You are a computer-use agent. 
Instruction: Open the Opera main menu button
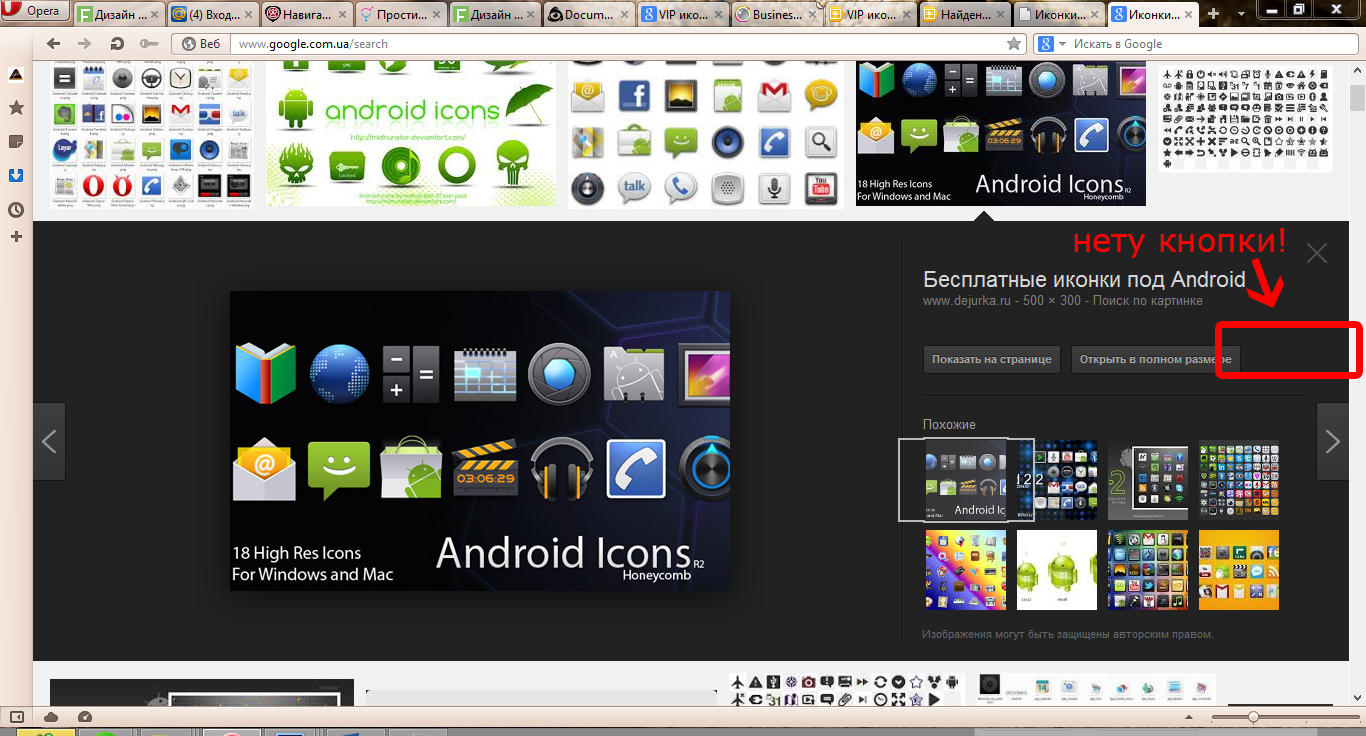click(36, 12)
